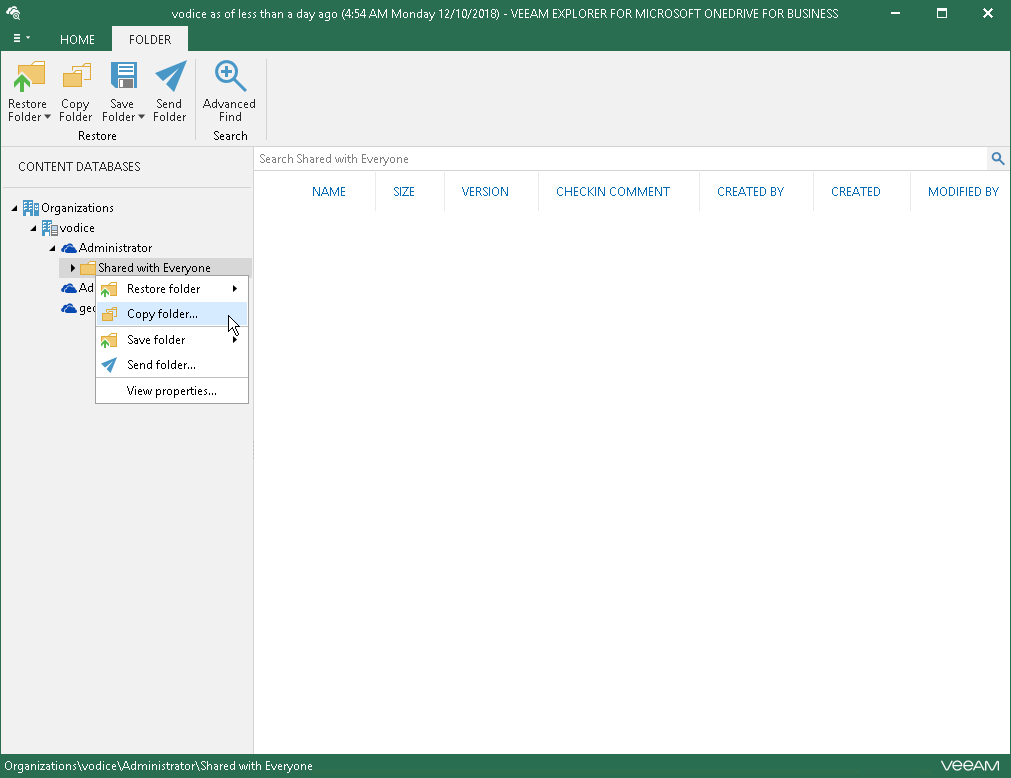
Task: Click the Send Folder paper-plane icon
Action: 170,76
